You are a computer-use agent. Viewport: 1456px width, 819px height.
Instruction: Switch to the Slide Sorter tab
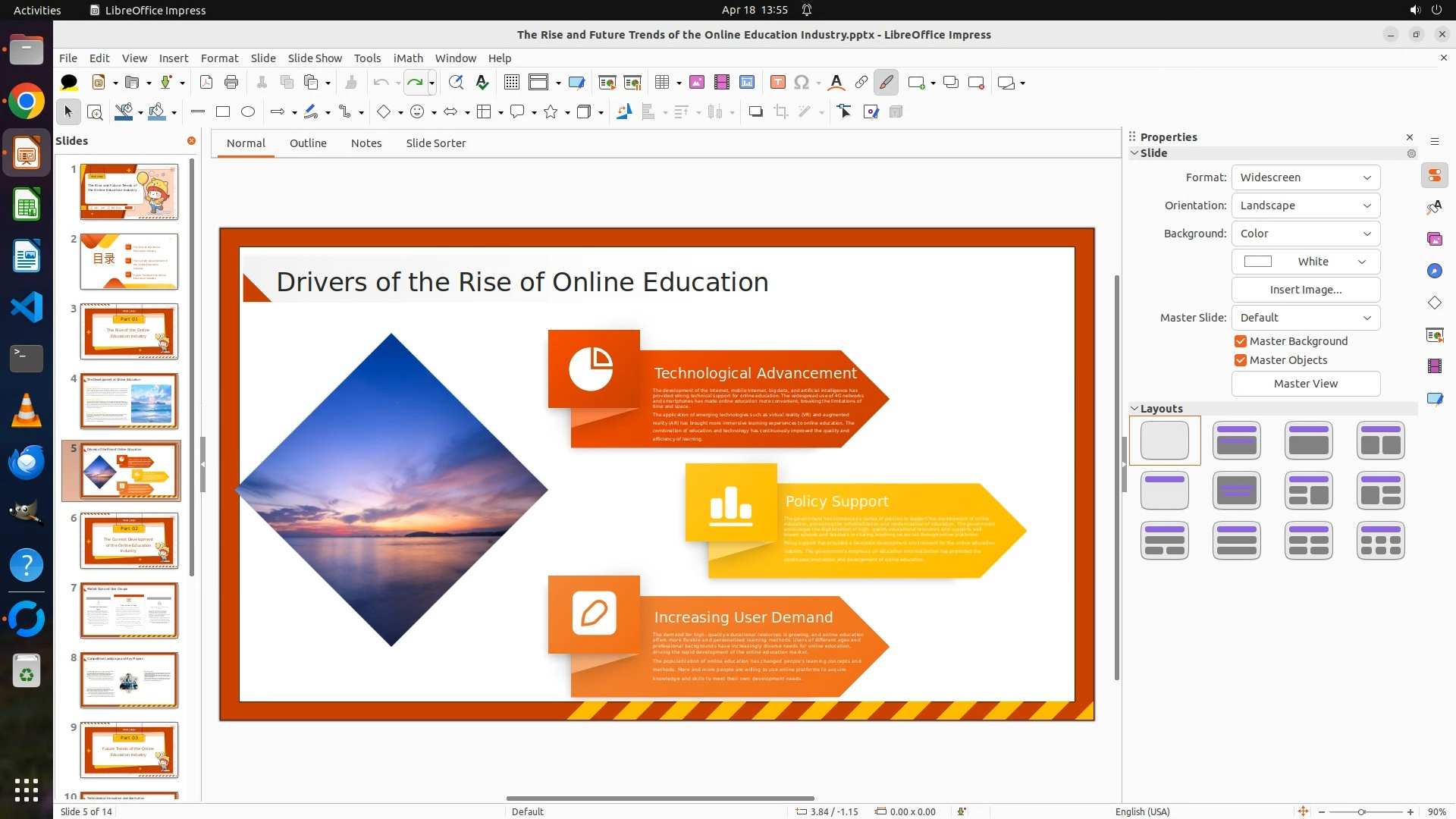(435, 143)
